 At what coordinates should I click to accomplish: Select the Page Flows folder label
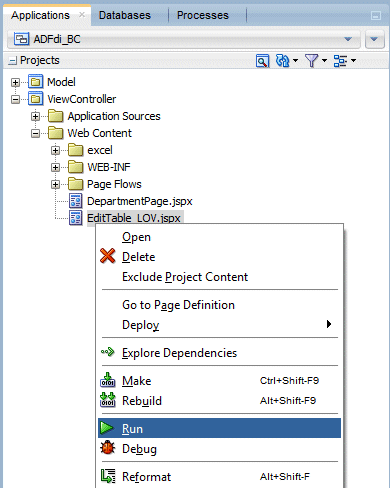[114, 184]
